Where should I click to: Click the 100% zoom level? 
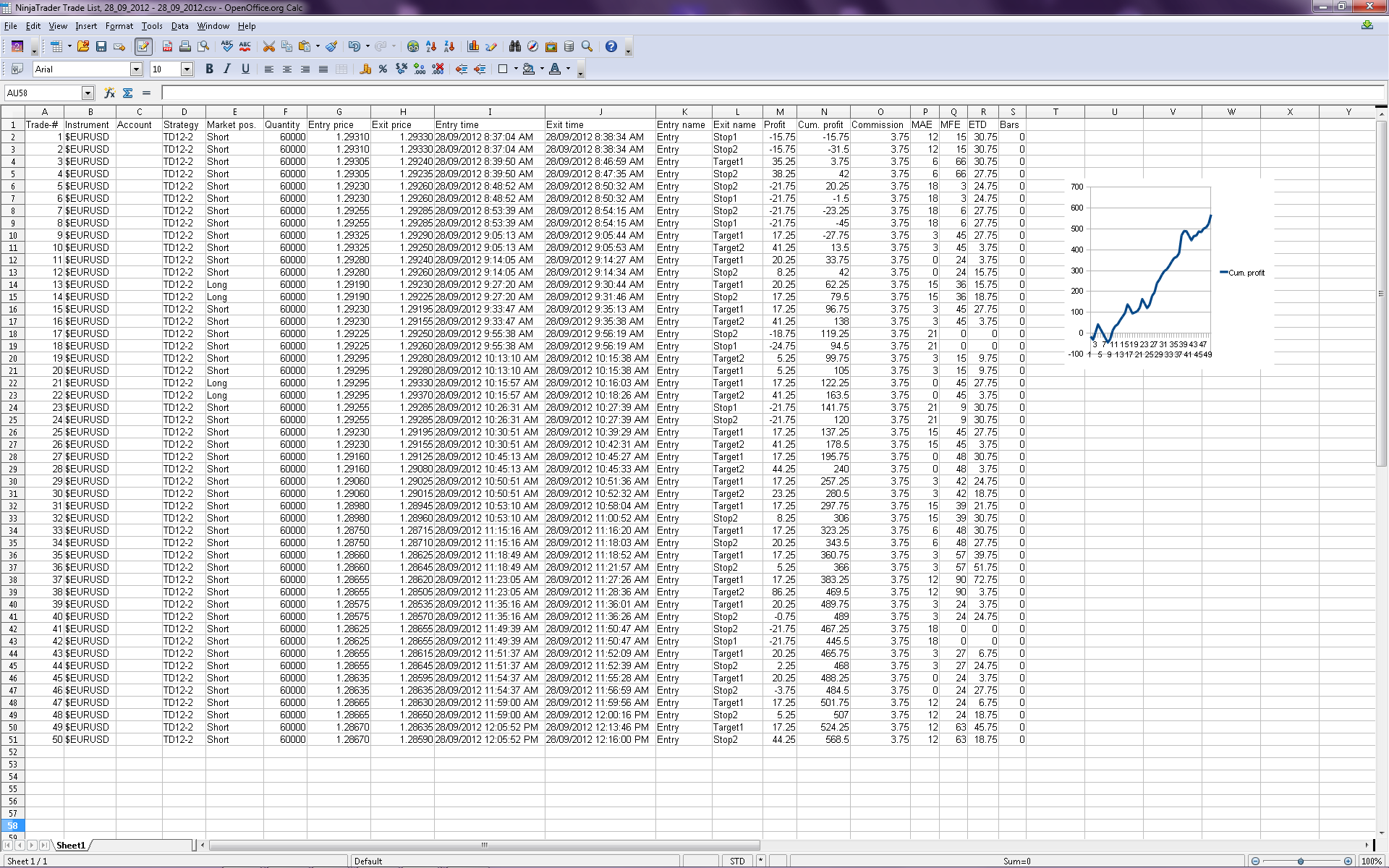pos(1372,861)
